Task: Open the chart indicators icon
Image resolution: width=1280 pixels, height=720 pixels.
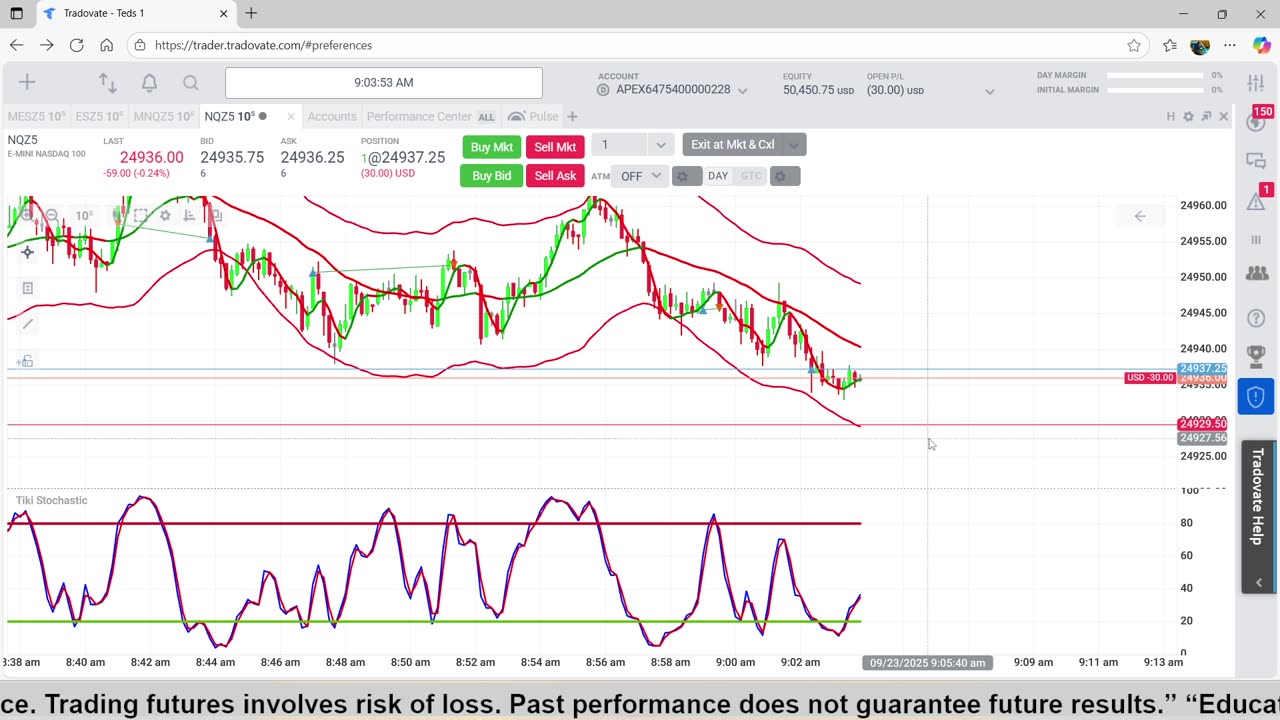Action: pyautogui.click(x=189, y=215)
